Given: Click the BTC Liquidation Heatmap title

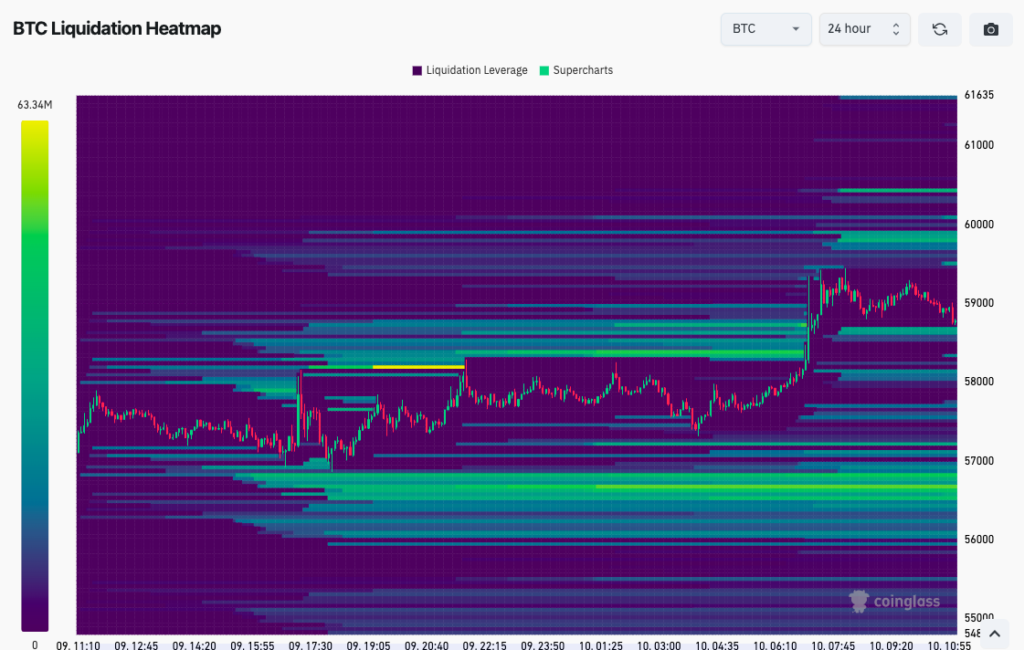Looking at the screenshot, I should pos(117,29).
